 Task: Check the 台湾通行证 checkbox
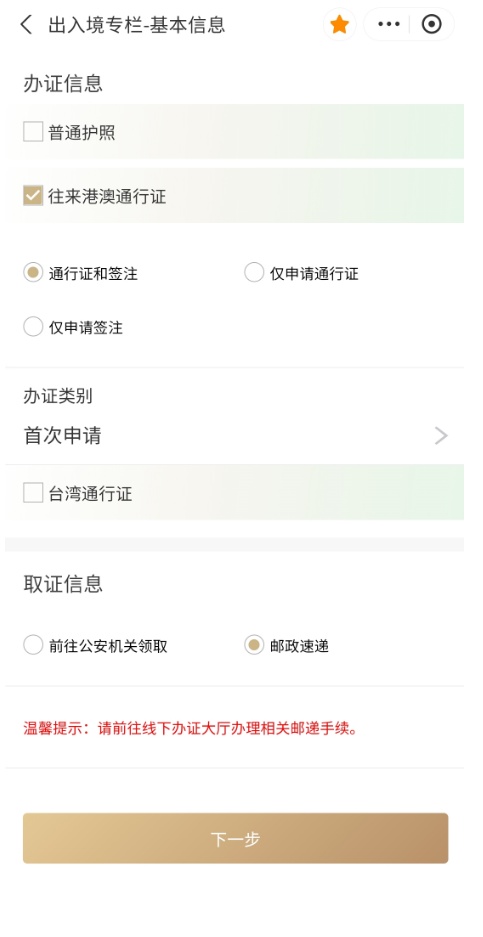pos(33,493)
